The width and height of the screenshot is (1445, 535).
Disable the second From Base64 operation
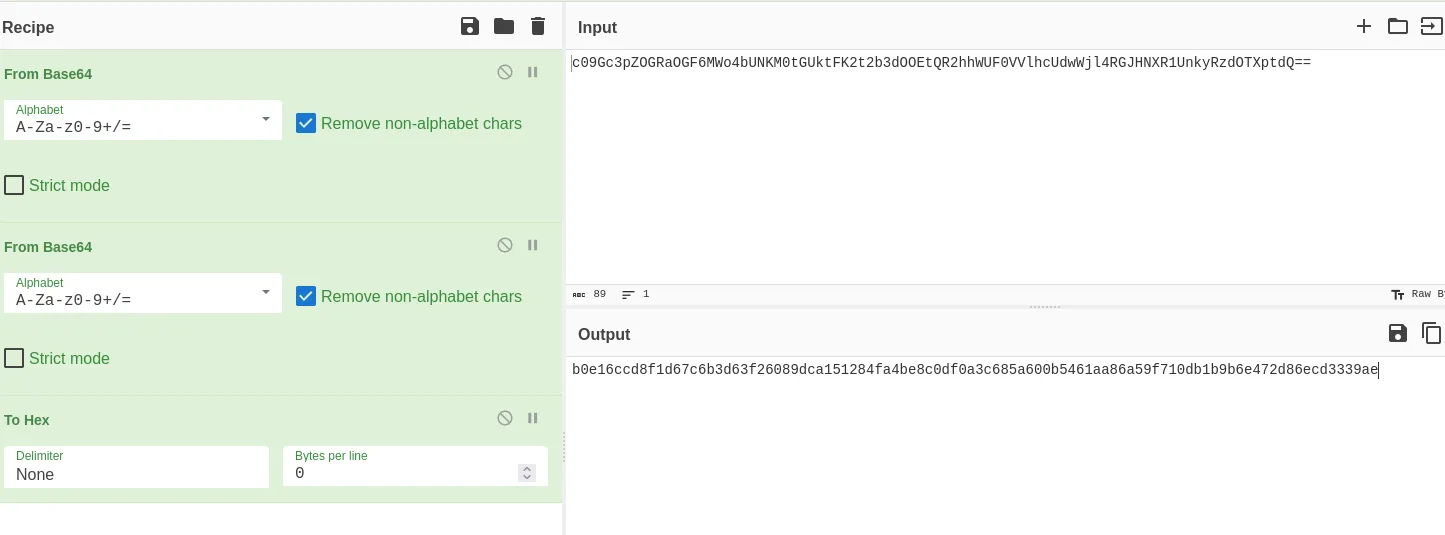(x=505, y=245)
